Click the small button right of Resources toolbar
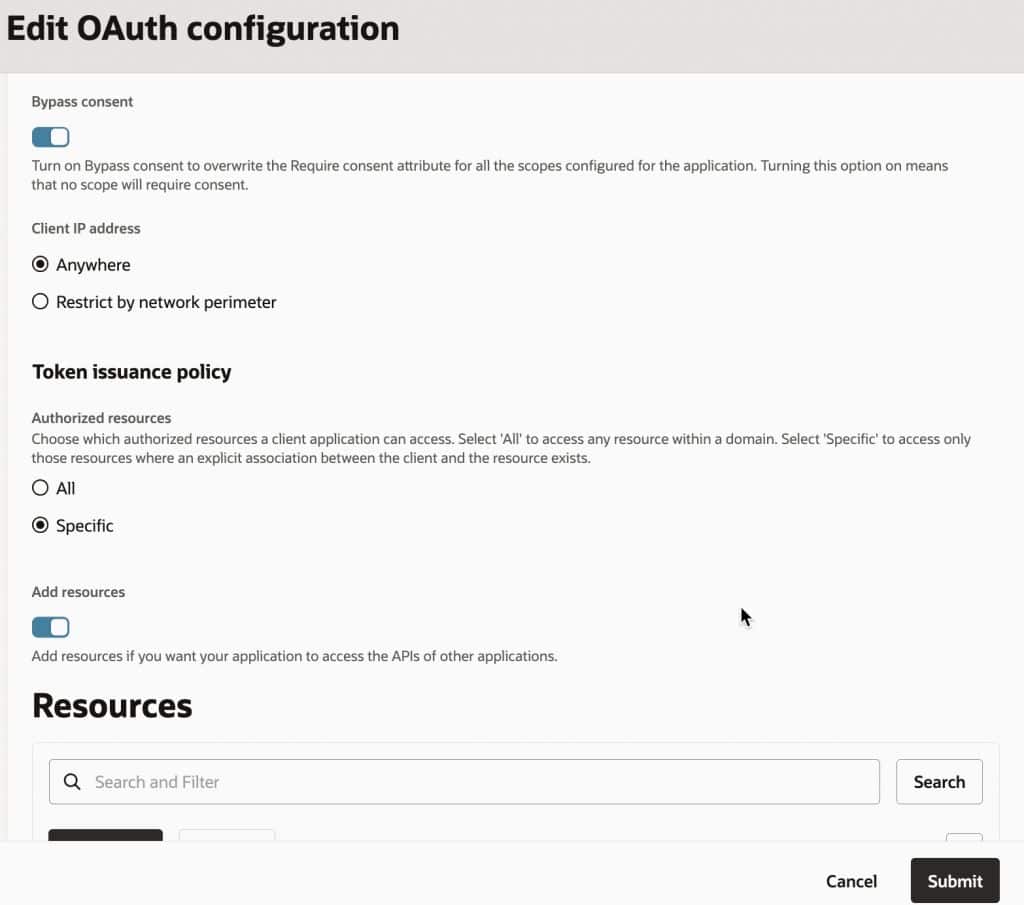Image resolution: width=1024 pixels, height=905 pixels. (x=964, y=837)
